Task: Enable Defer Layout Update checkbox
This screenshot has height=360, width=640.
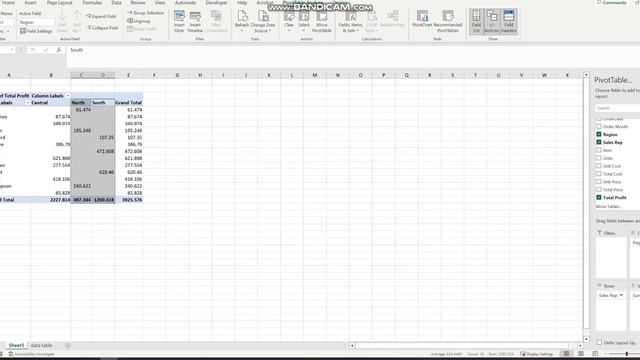Action: tap(599, 342)
